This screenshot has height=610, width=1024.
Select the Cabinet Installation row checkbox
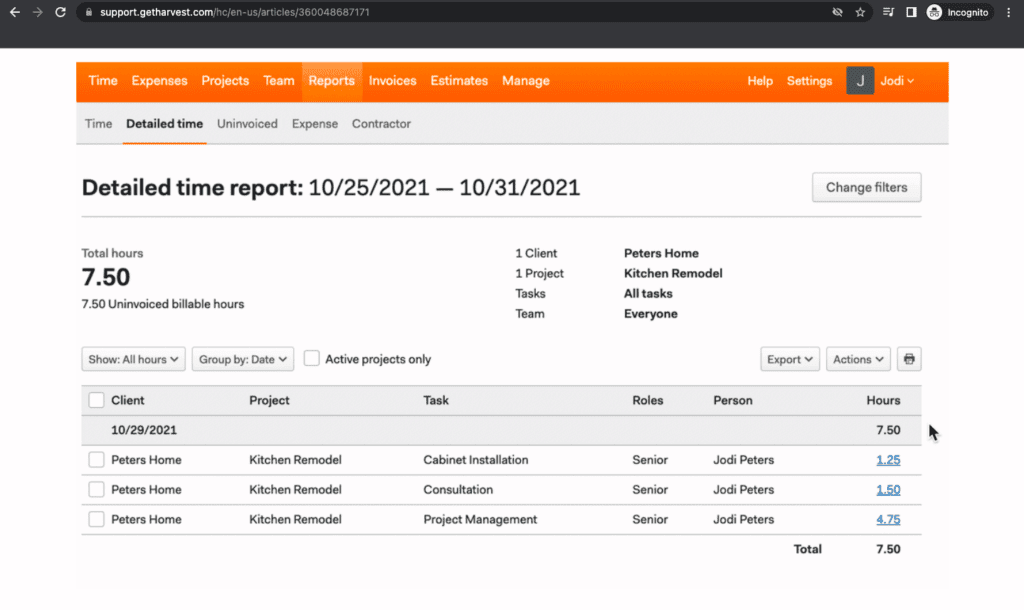point(96,460)
